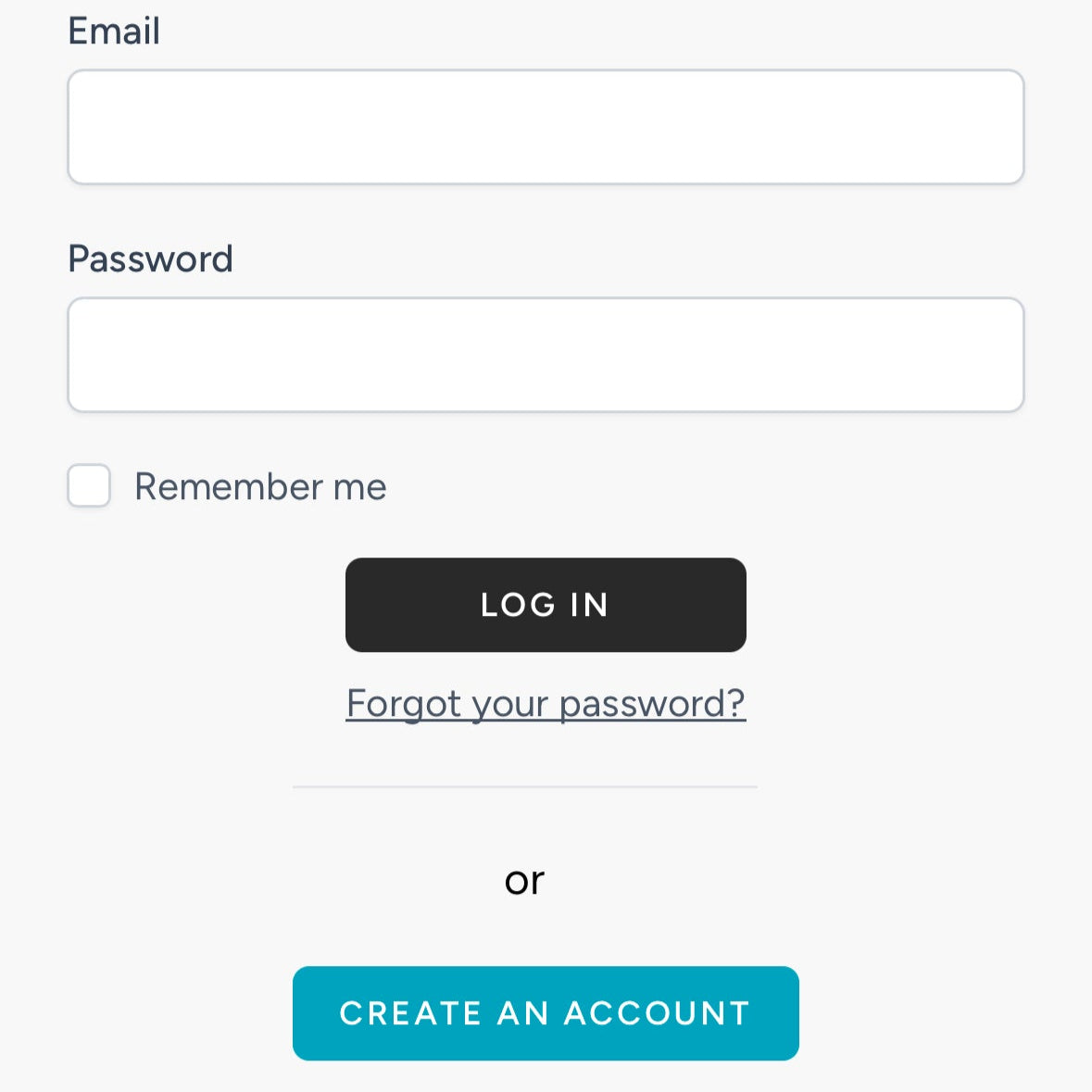1092x1092 pixels.
Task: Focus the Password input box
Action: pos(546,355)
